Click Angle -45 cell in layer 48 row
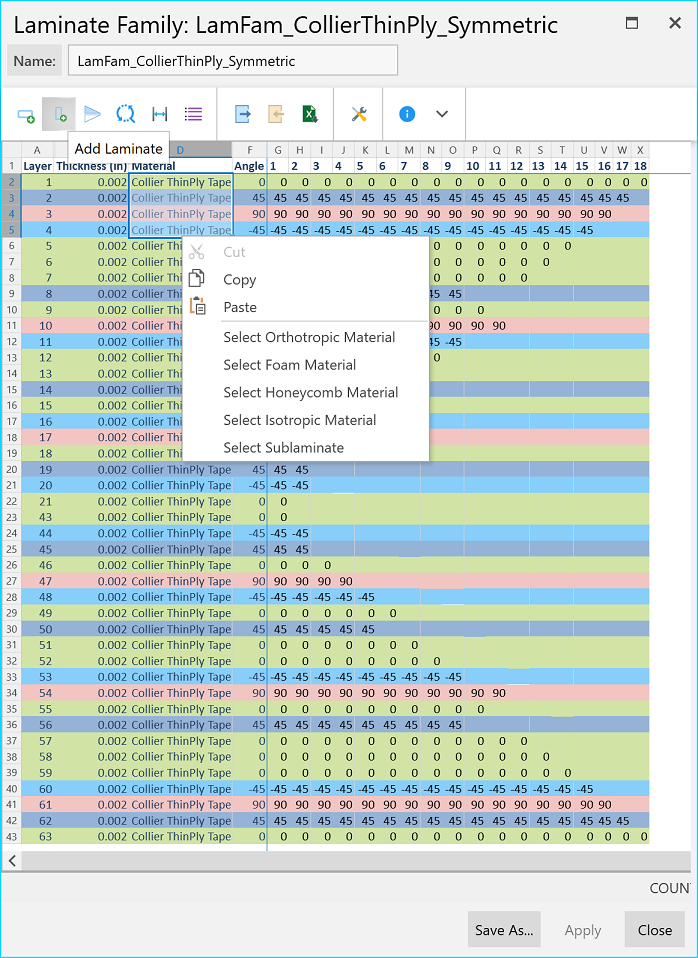The image size is (698, 958). coord(249,597)
